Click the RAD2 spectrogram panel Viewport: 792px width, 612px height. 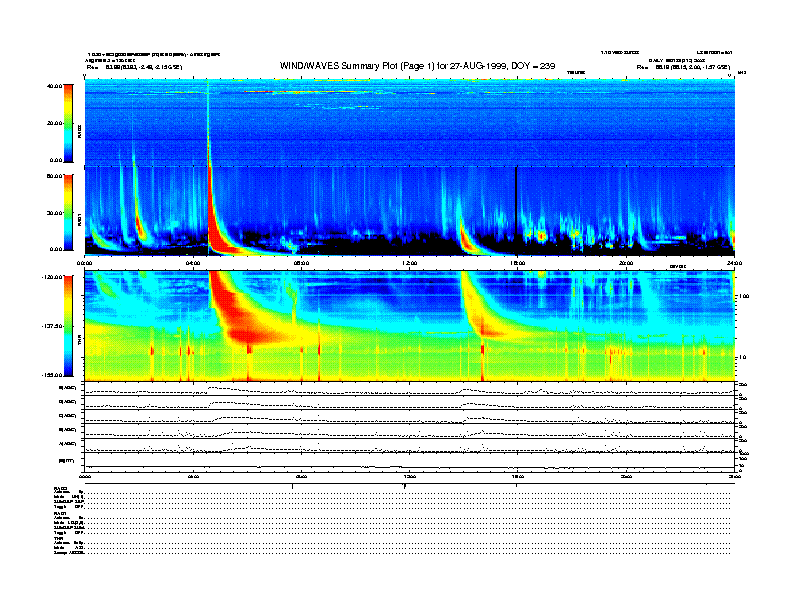pos(409,123)
